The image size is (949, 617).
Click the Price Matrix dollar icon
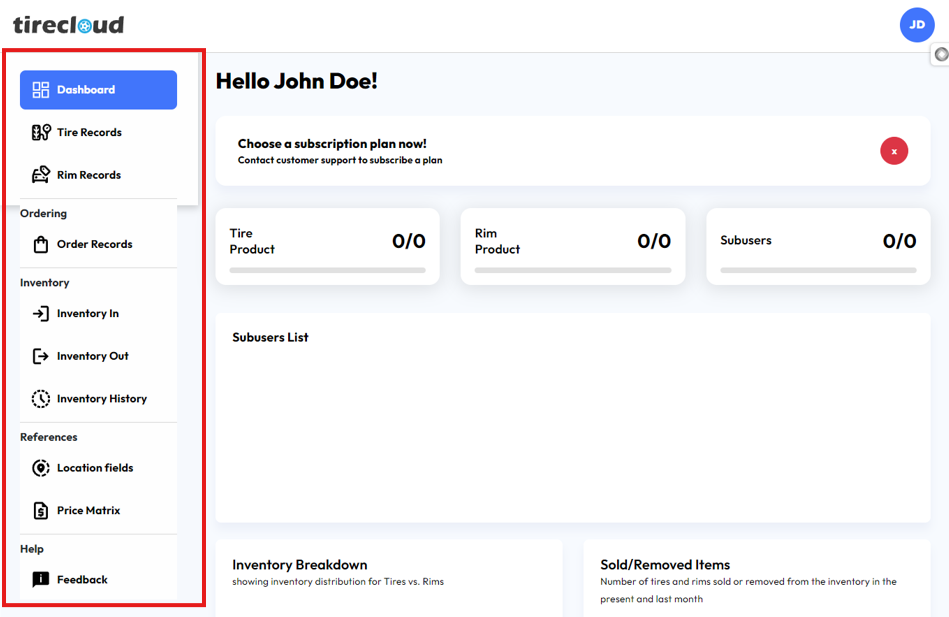pos(41,510)
